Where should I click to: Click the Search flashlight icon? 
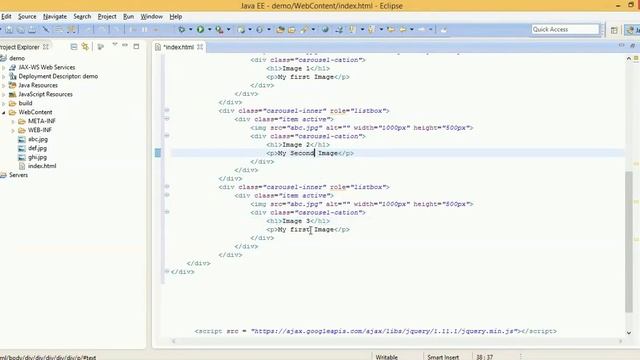tap(304, 29)
